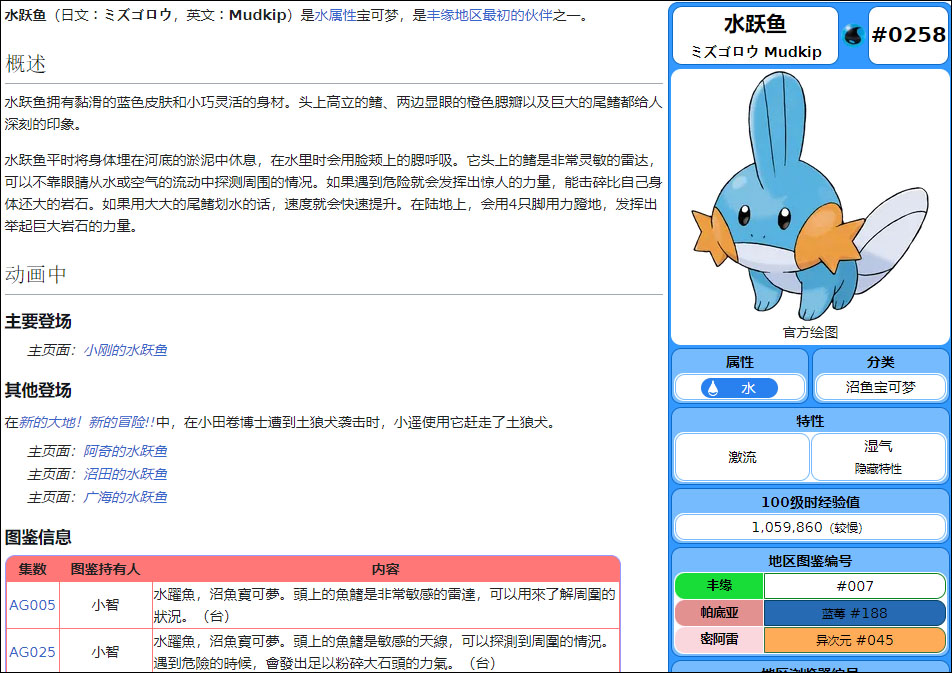Click the 概述 section heading
This screenshot has height=673, width=952.
[26, 64]
